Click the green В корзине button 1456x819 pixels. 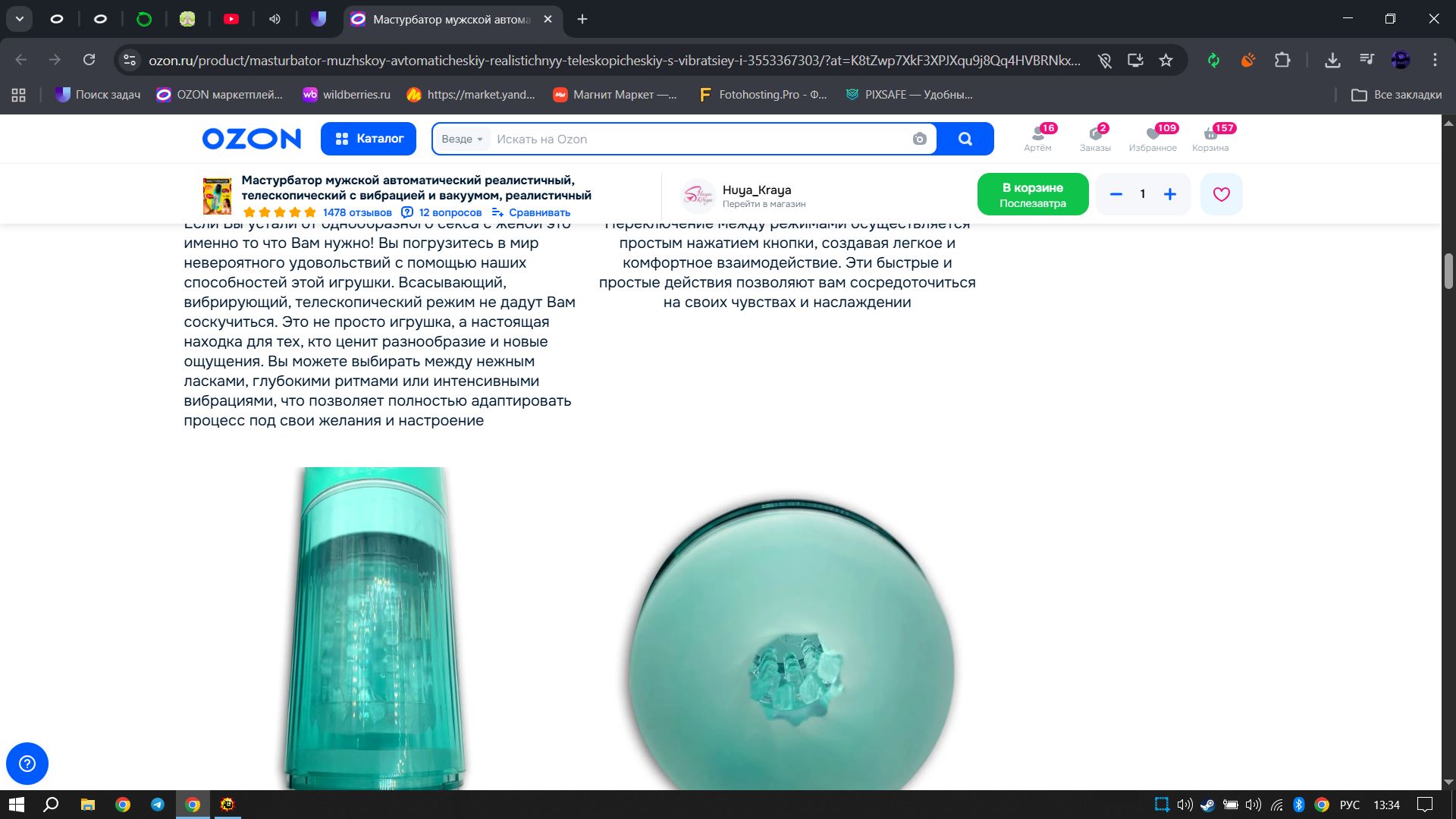click(x=1032, y=194)
